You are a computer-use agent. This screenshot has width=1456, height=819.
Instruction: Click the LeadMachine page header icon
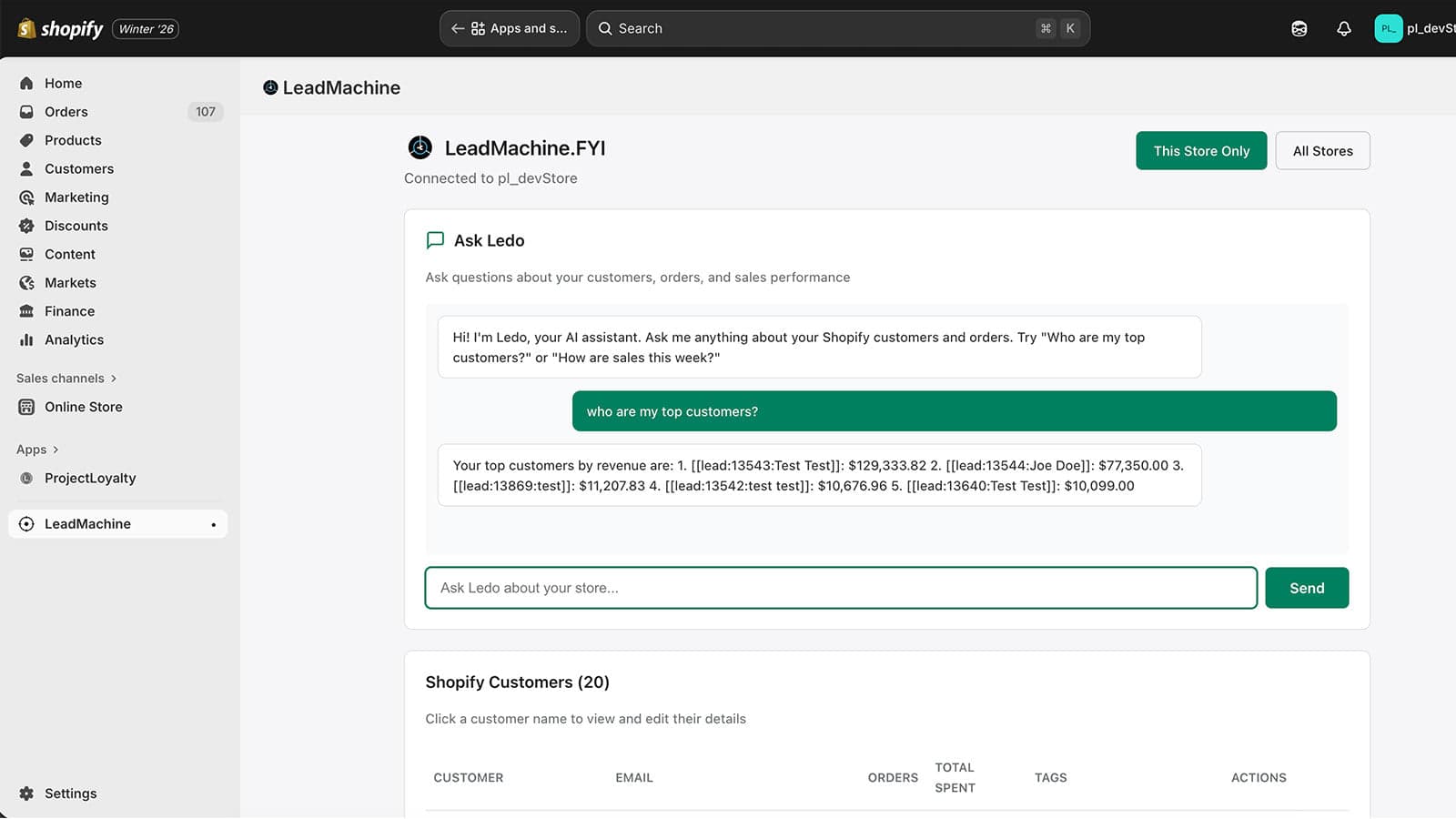(x=270, y=87)
